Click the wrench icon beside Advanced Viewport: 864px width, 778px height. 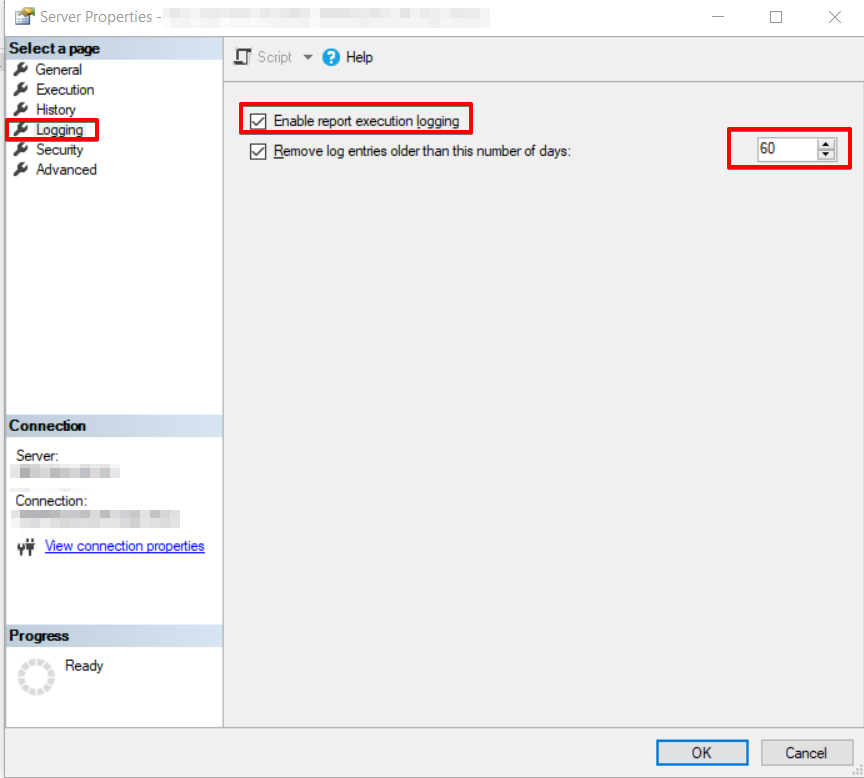[20, 170]
